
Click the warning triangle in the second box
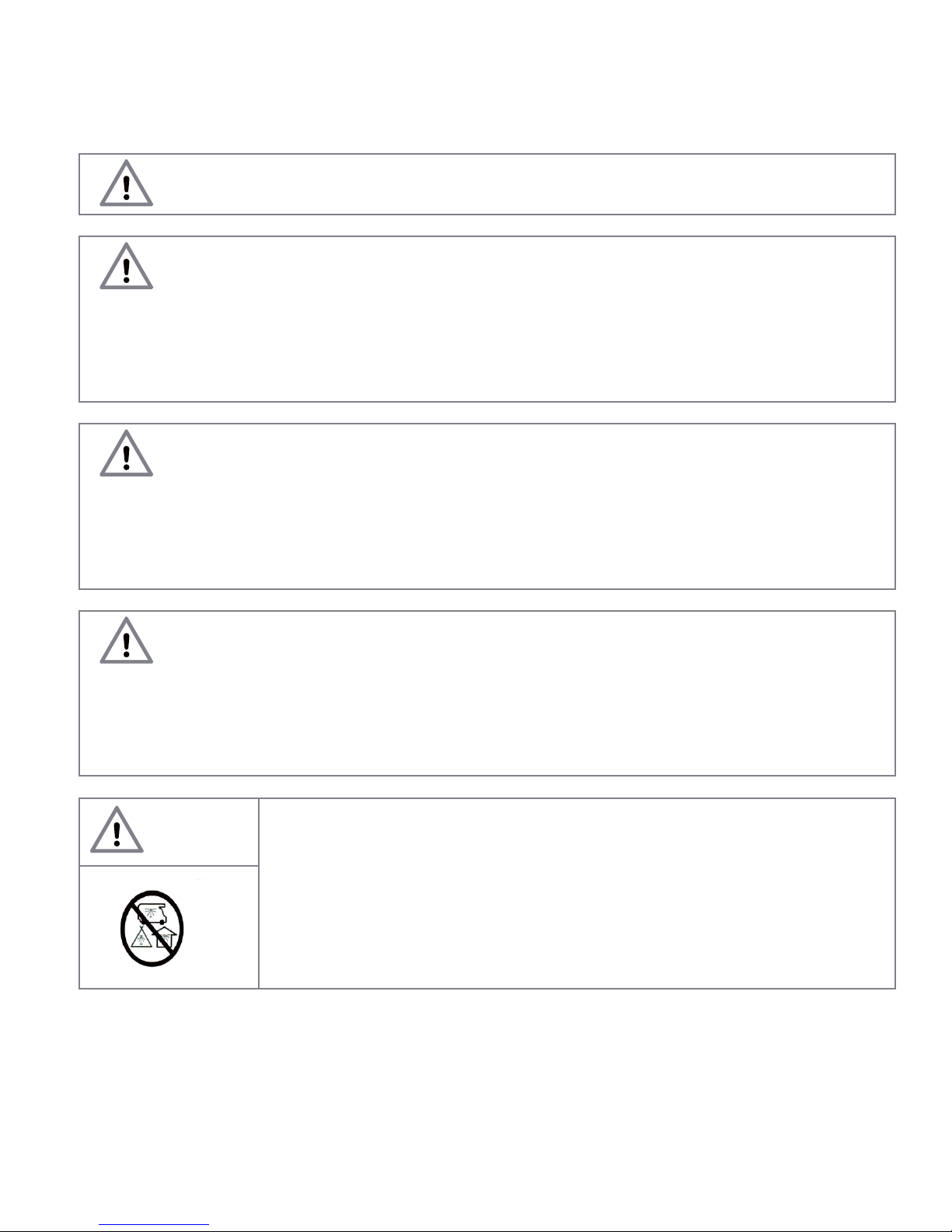point(126,266)
